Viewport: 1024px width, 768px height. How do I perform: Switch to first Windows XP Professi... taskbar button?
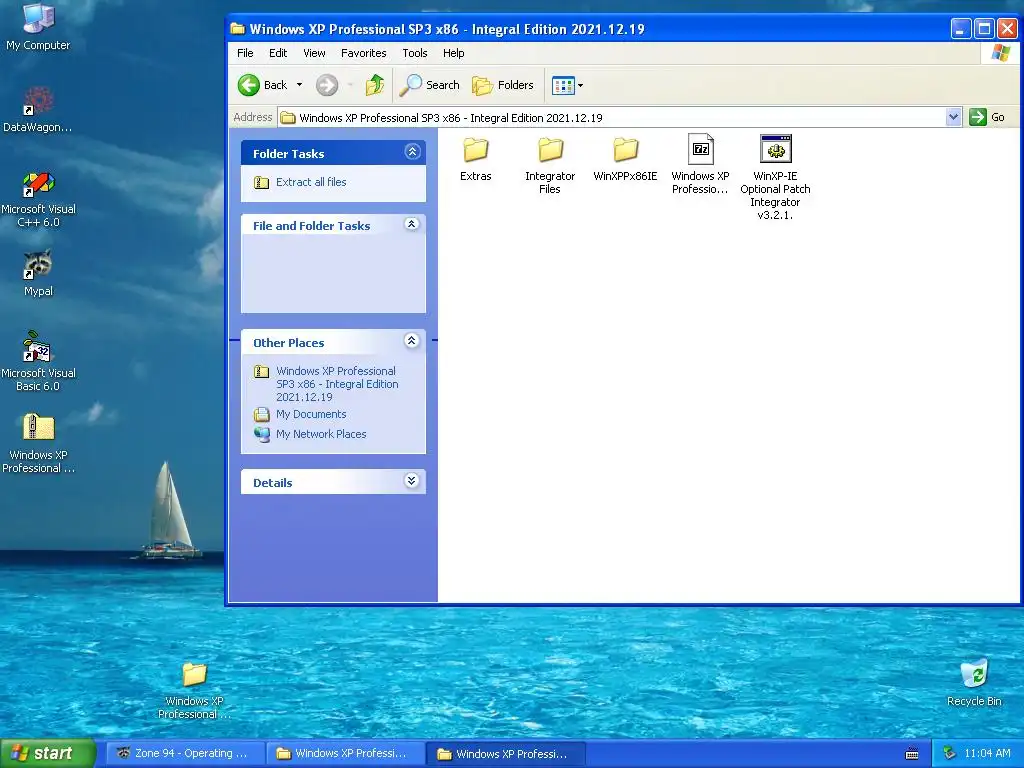[x=345, y=754]
